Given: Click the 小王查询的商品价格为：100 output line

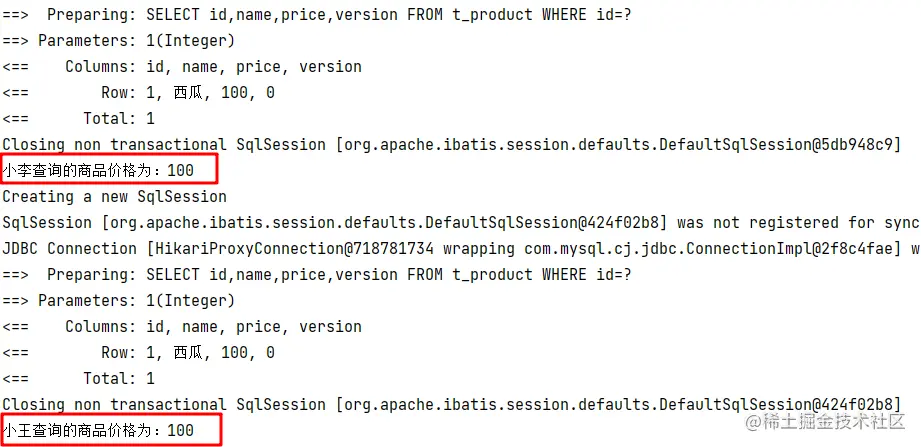Looking at the screenshot, I should (x=98, y=431).
